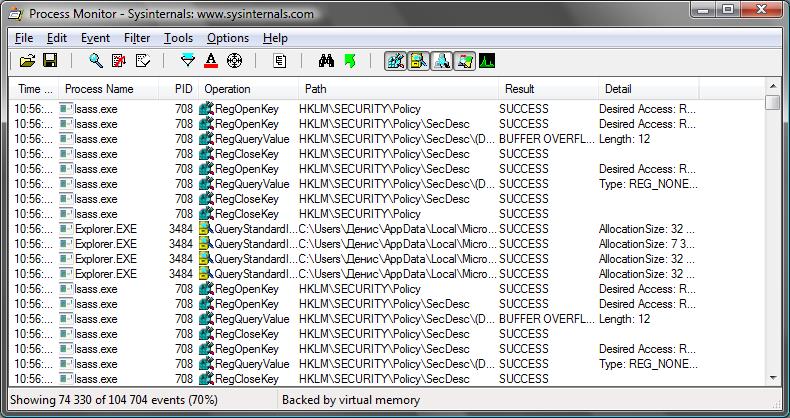Click the Save floppy disk toolbar icon

pos(50,61)
